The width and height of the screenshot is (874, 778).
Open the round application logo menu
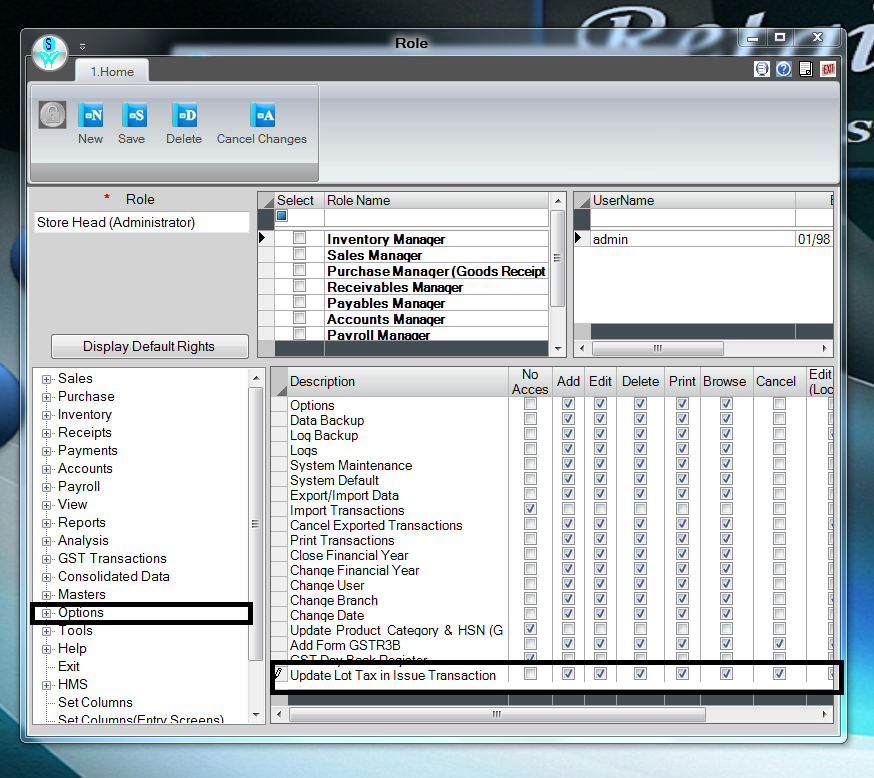pyautogui.click(x=50, y=53)
